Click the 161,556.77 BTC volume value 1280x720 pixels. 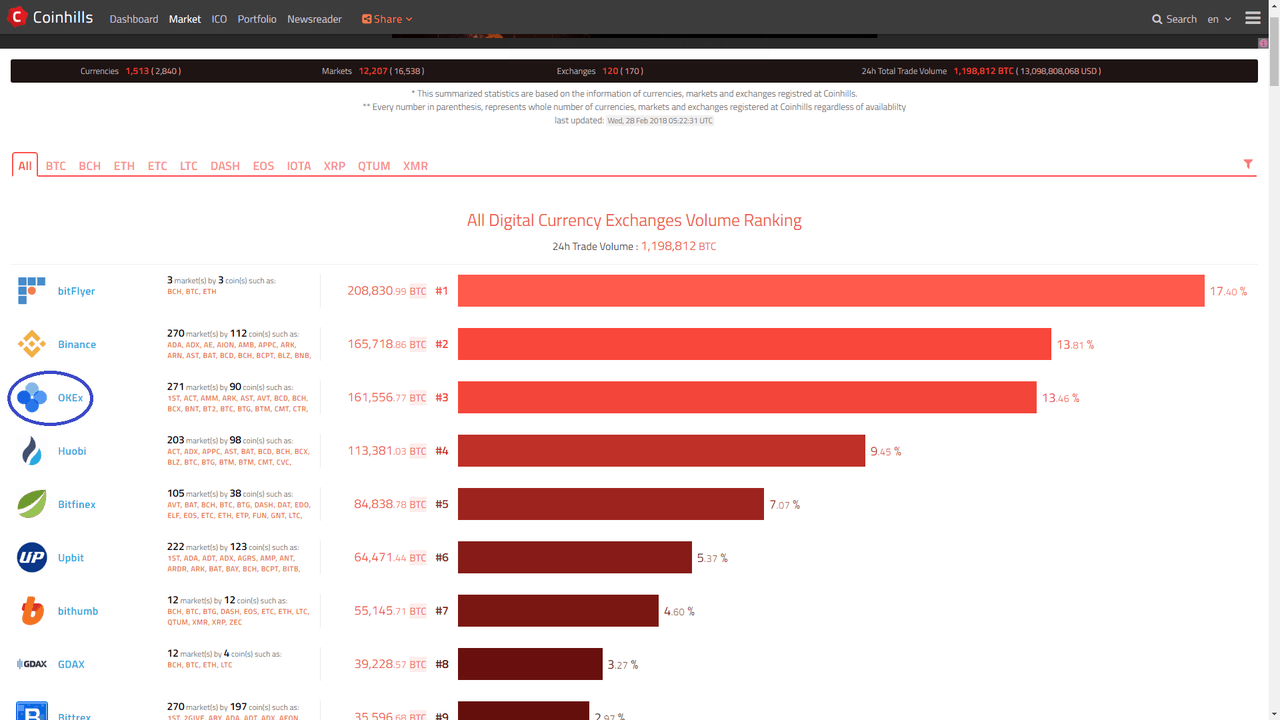pos(387,398)
